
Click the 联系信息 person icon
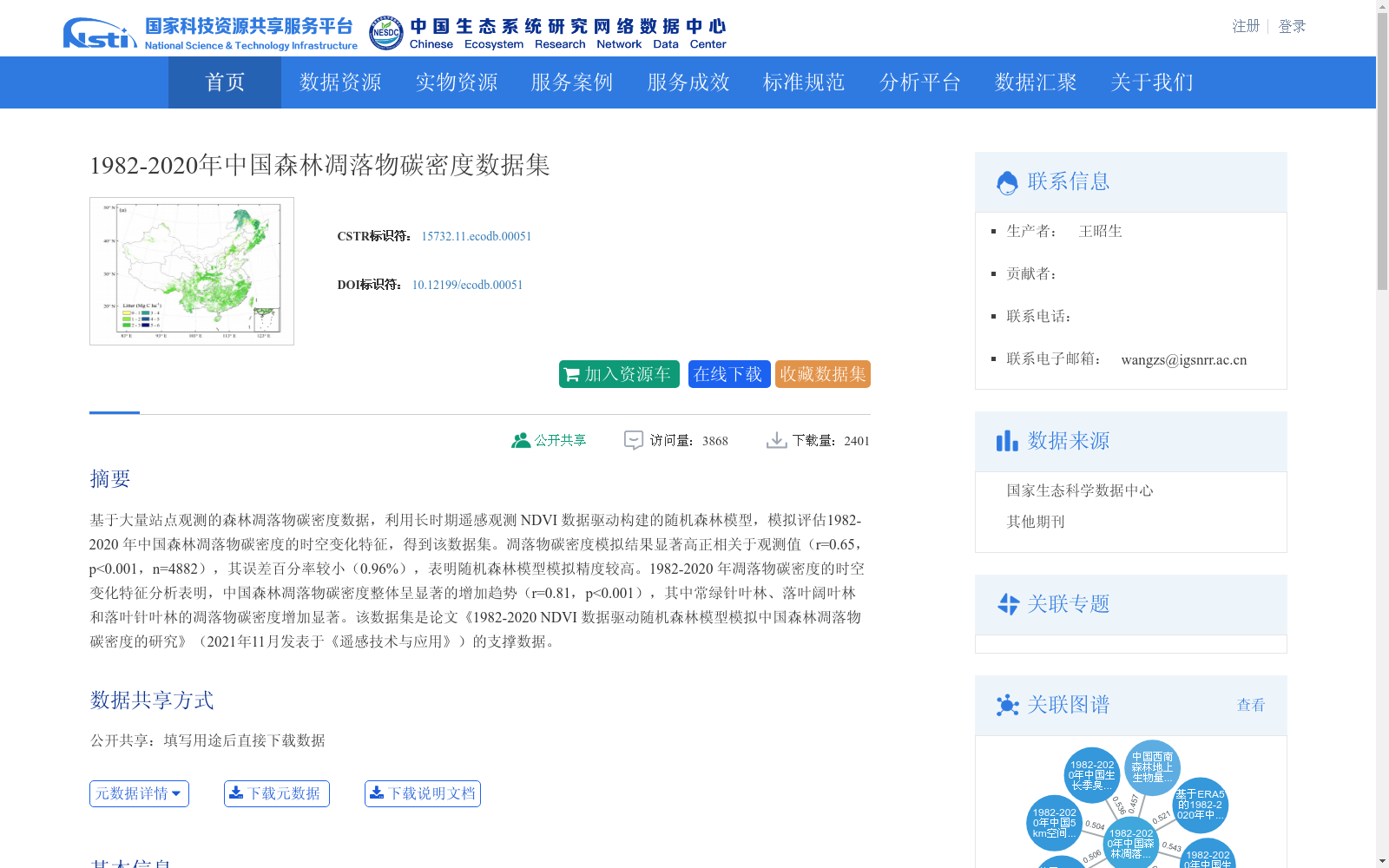[x=1007, y=182]
